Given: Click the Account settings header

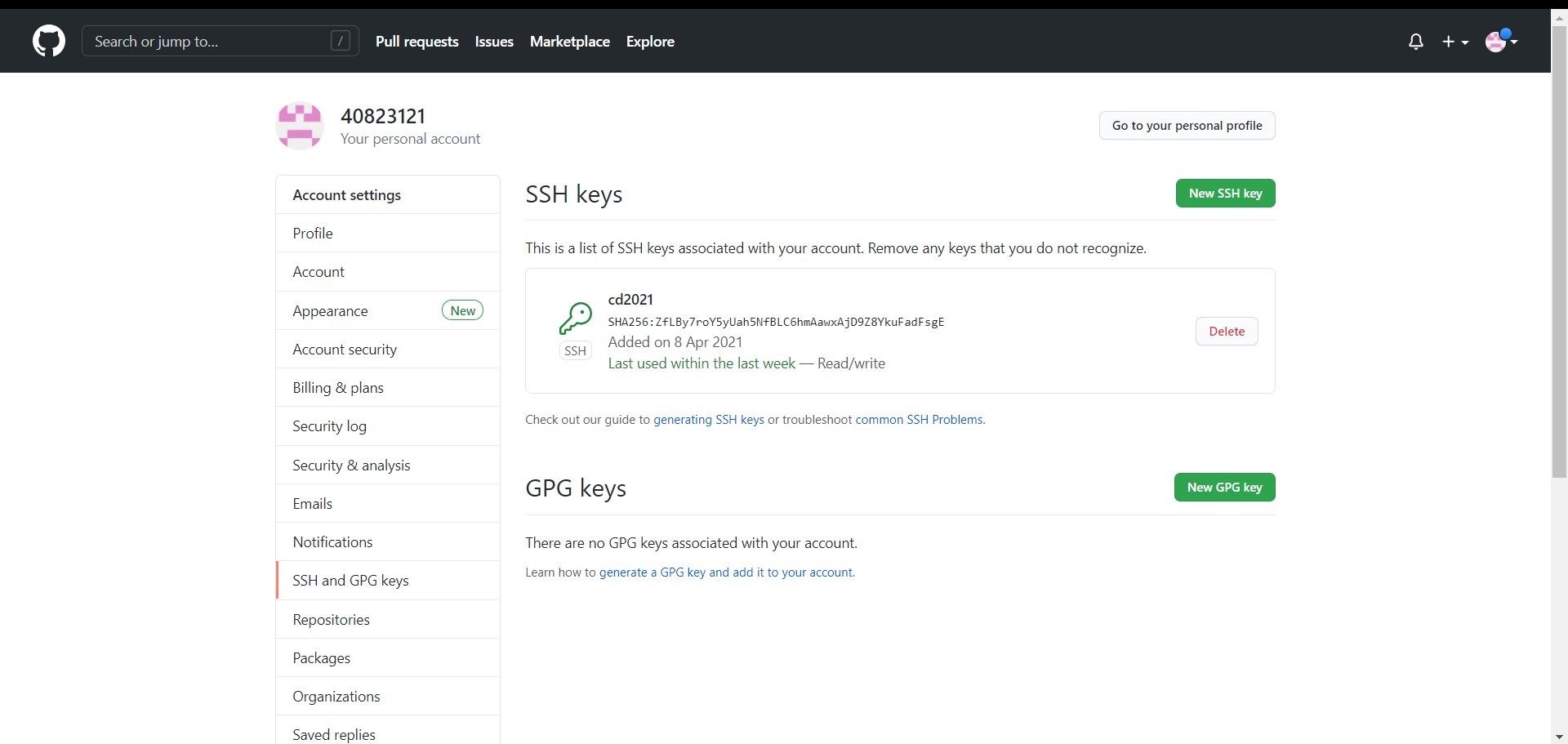Looking at the screenshot, I should tap(388, 195).
